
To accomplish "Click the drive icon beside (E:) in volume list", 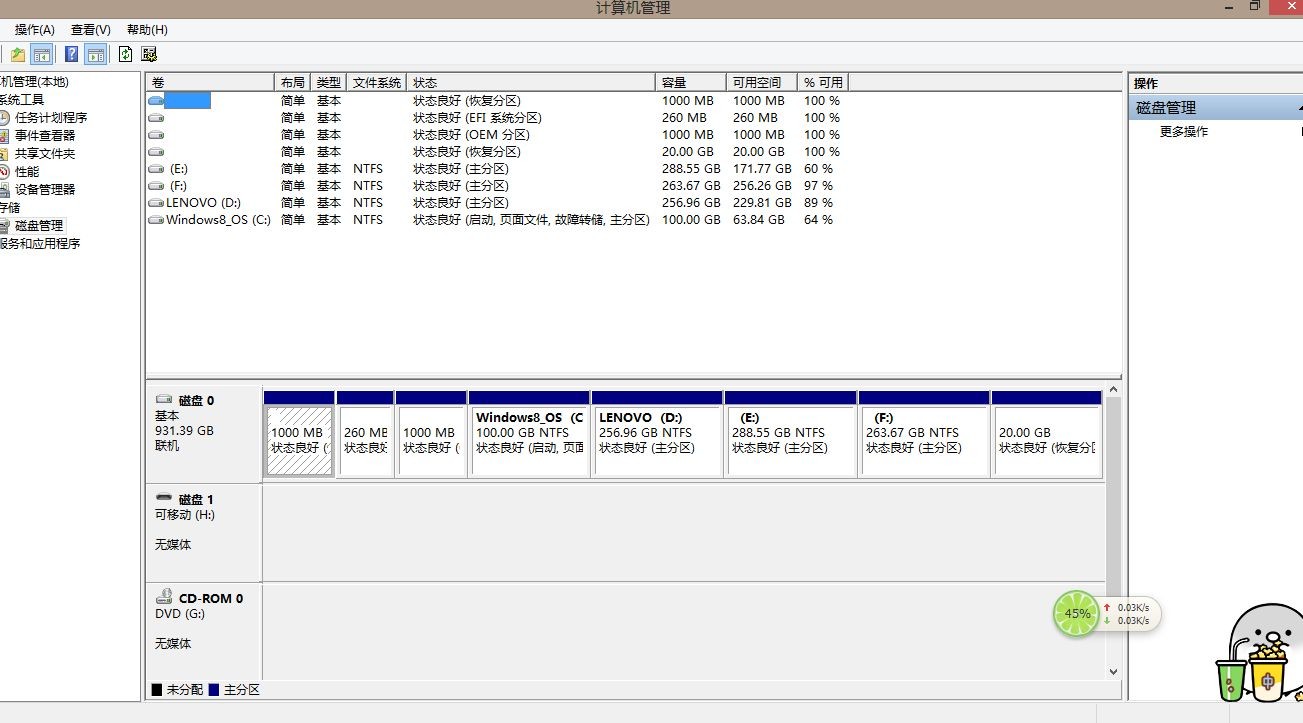I will [x=156, y=169].
